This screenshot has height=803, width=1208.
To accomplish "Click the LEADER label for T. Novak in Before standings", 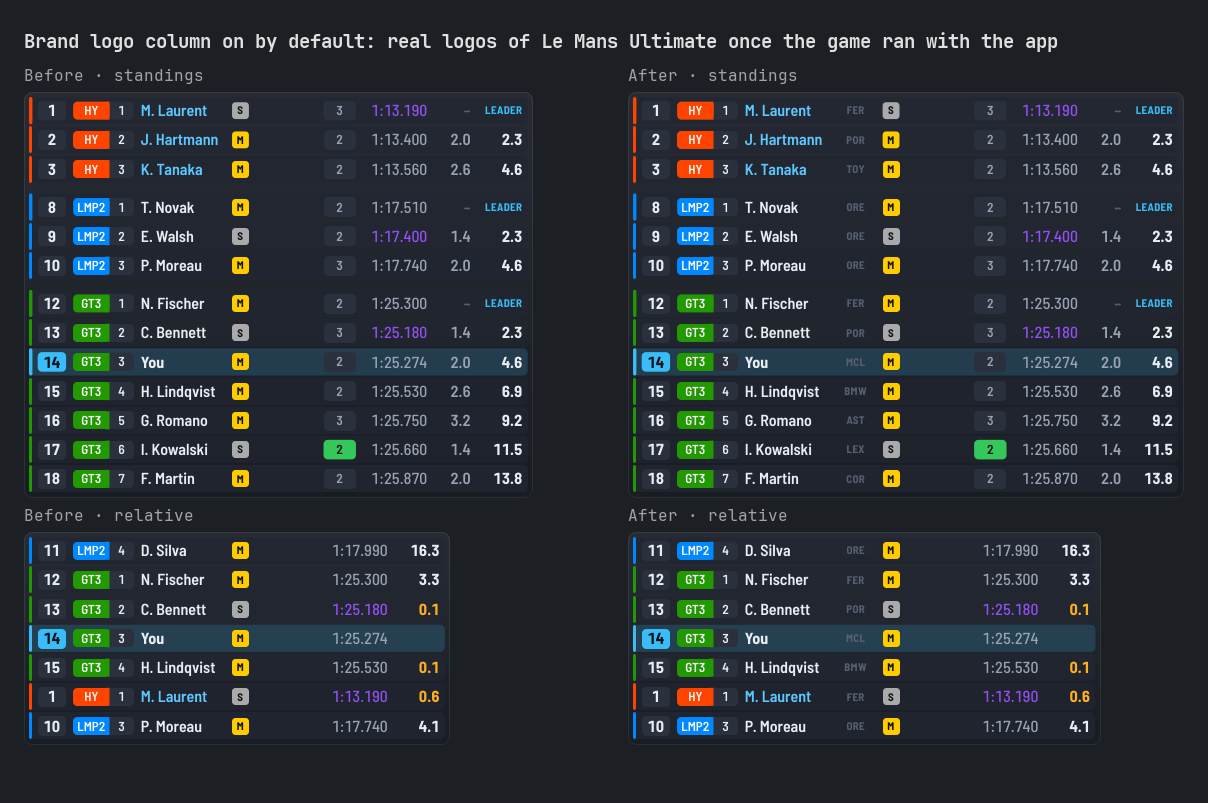I will tap(503, 208).
